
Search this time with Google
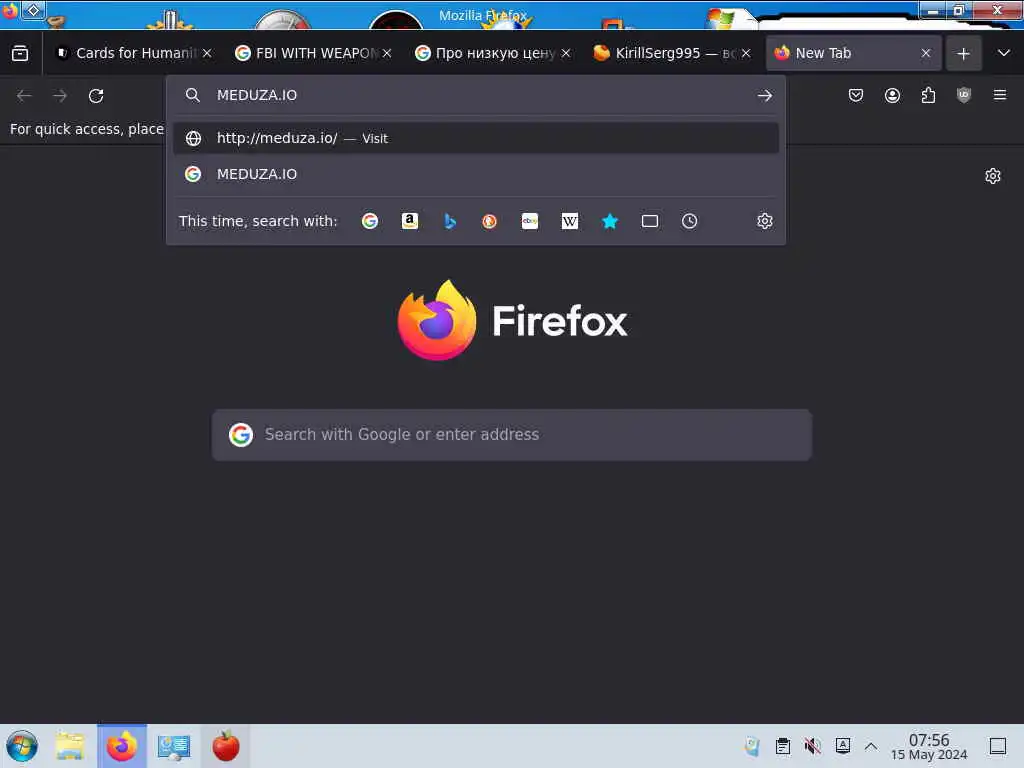point(370,221)
